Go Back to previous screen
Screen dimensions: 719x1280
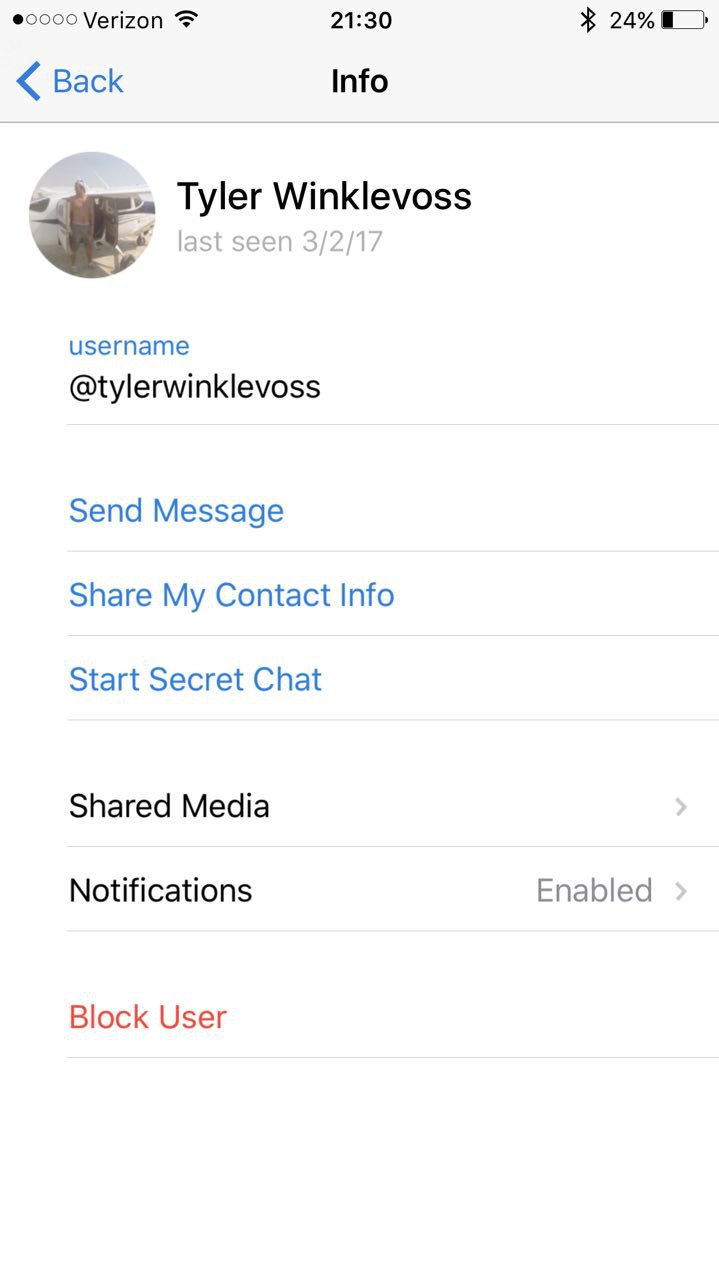[x=70, y=81]
